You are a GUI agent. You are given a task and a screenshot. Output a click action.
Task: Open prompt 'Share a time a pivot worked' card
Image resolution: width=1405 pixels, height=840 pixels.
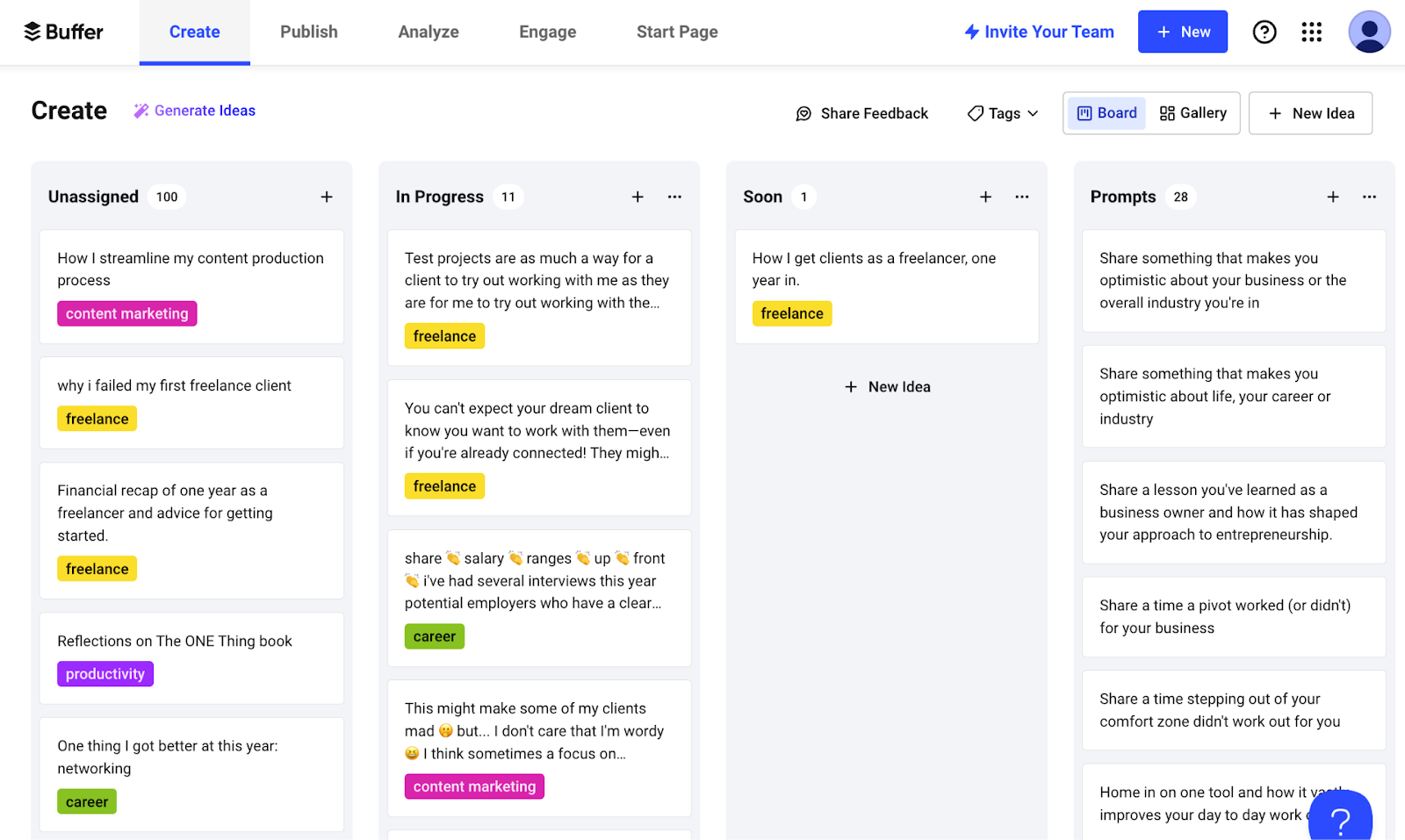click(1234, 617)
